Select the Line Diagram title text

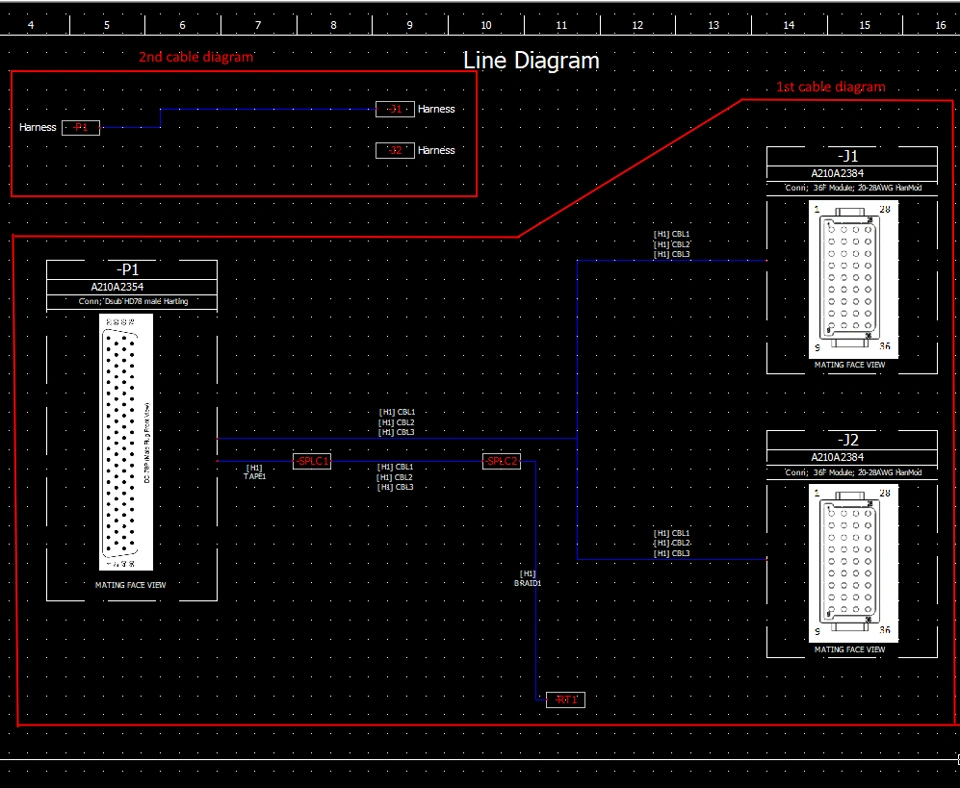[531, 60]
